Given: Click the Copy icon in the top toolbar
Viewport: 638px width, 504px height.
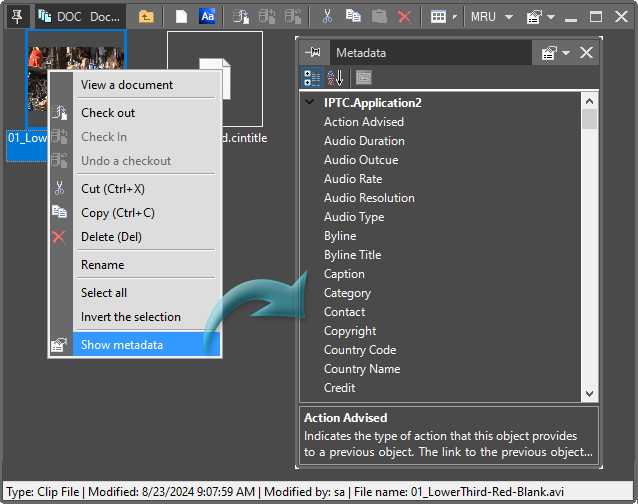Looking at the screenshot, I should [x=353, y=17].
